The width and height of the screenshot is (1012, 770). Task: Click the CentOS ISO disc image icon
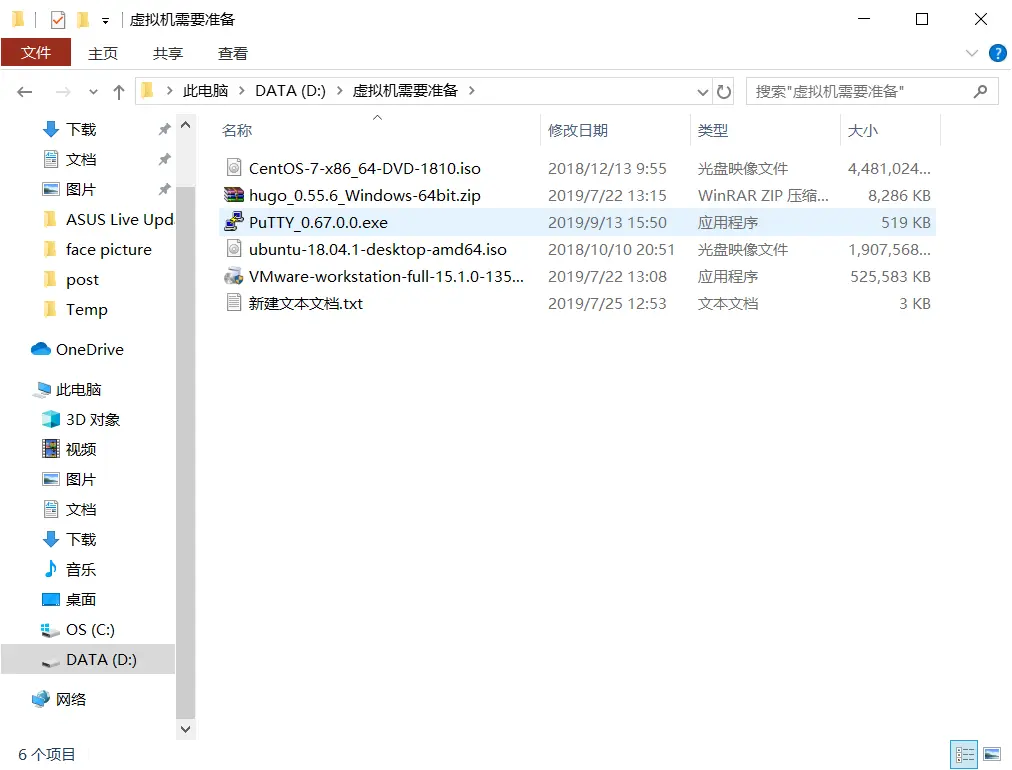[234, 168]
